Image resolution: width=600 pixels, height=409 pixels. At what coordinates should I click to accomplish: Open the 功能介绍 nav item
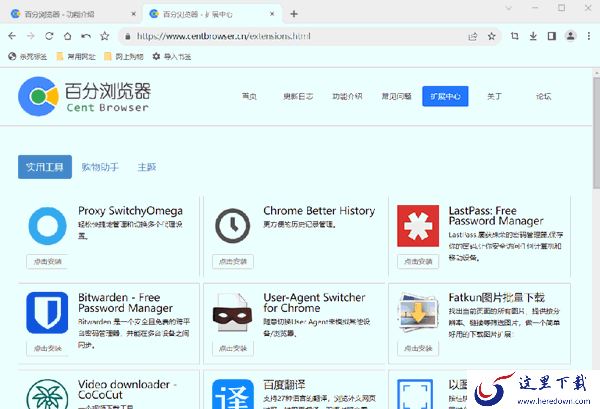click(347, 96)
